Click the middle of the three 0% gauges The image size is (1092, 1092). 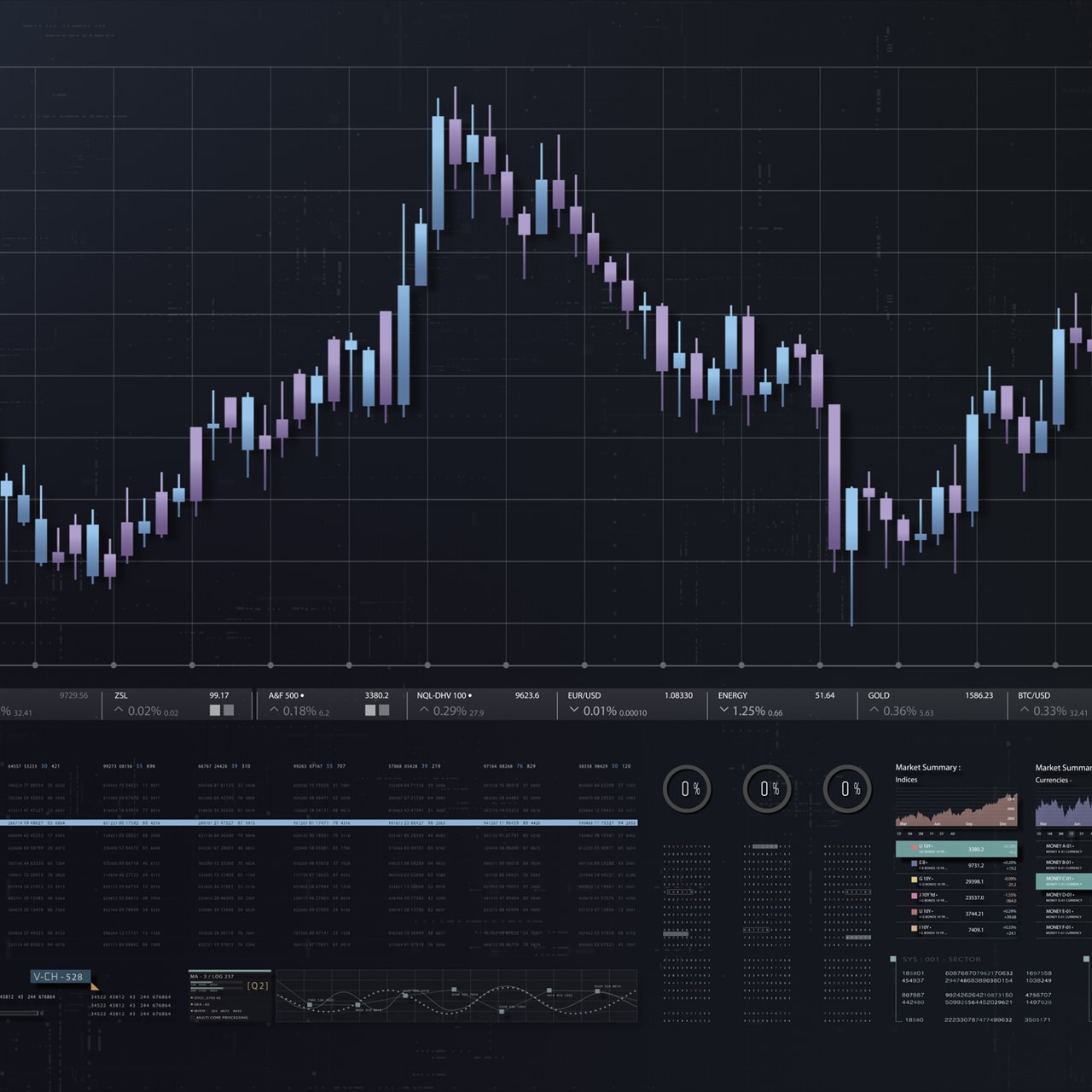pos(767,789)
